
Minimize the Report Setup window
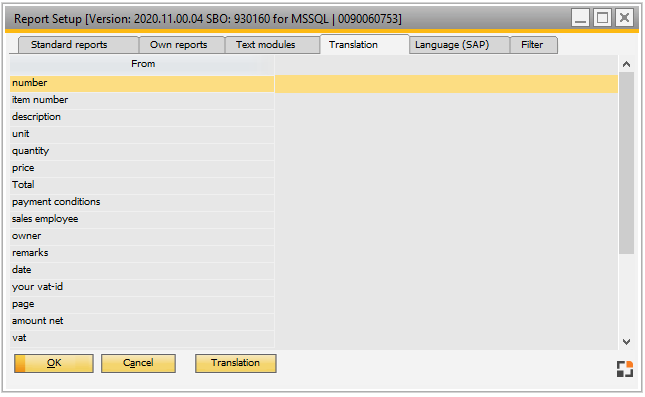[x=580, y=18]
